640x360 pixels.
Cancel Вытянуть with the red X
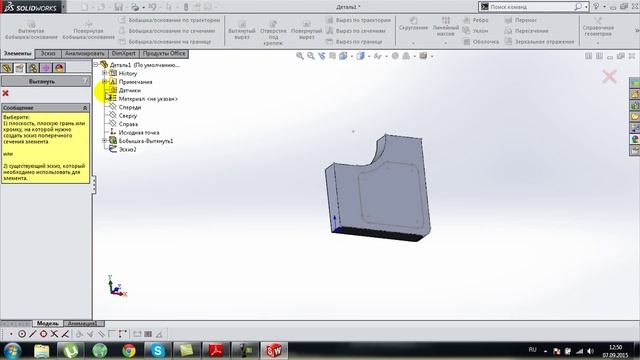coord(5,93)
